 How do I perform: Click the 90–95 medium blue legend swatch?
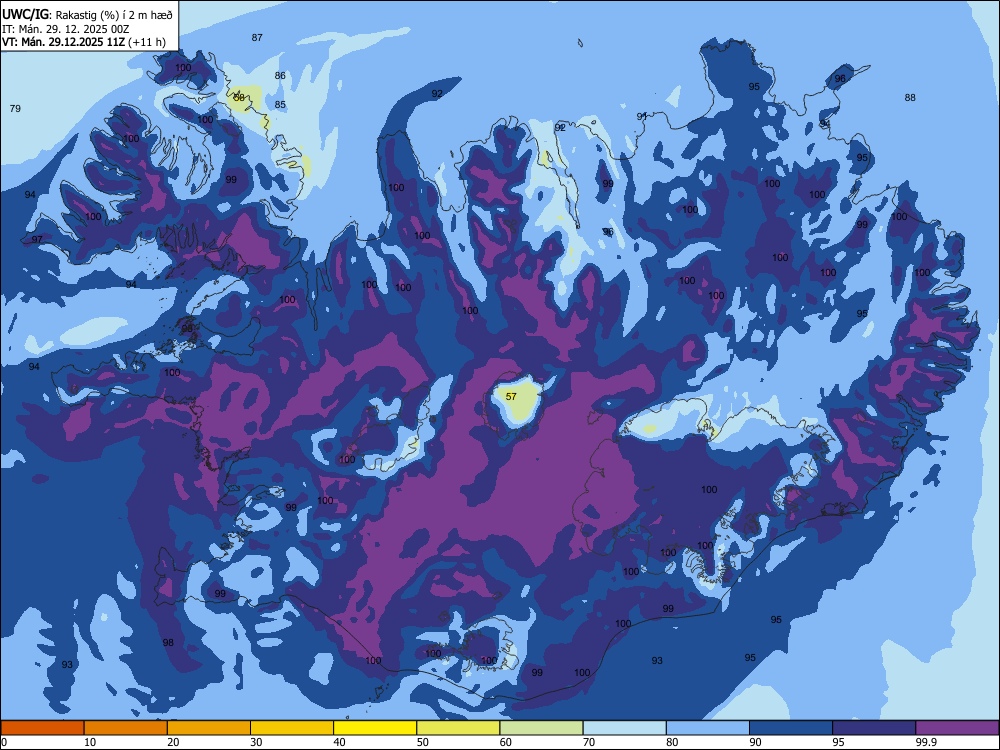click(791, 728)
